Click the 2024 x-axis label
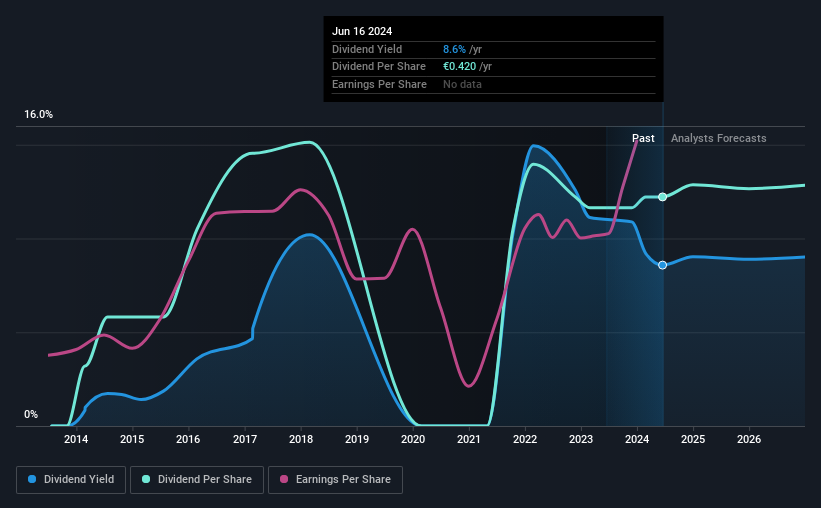 coord(637,439)
